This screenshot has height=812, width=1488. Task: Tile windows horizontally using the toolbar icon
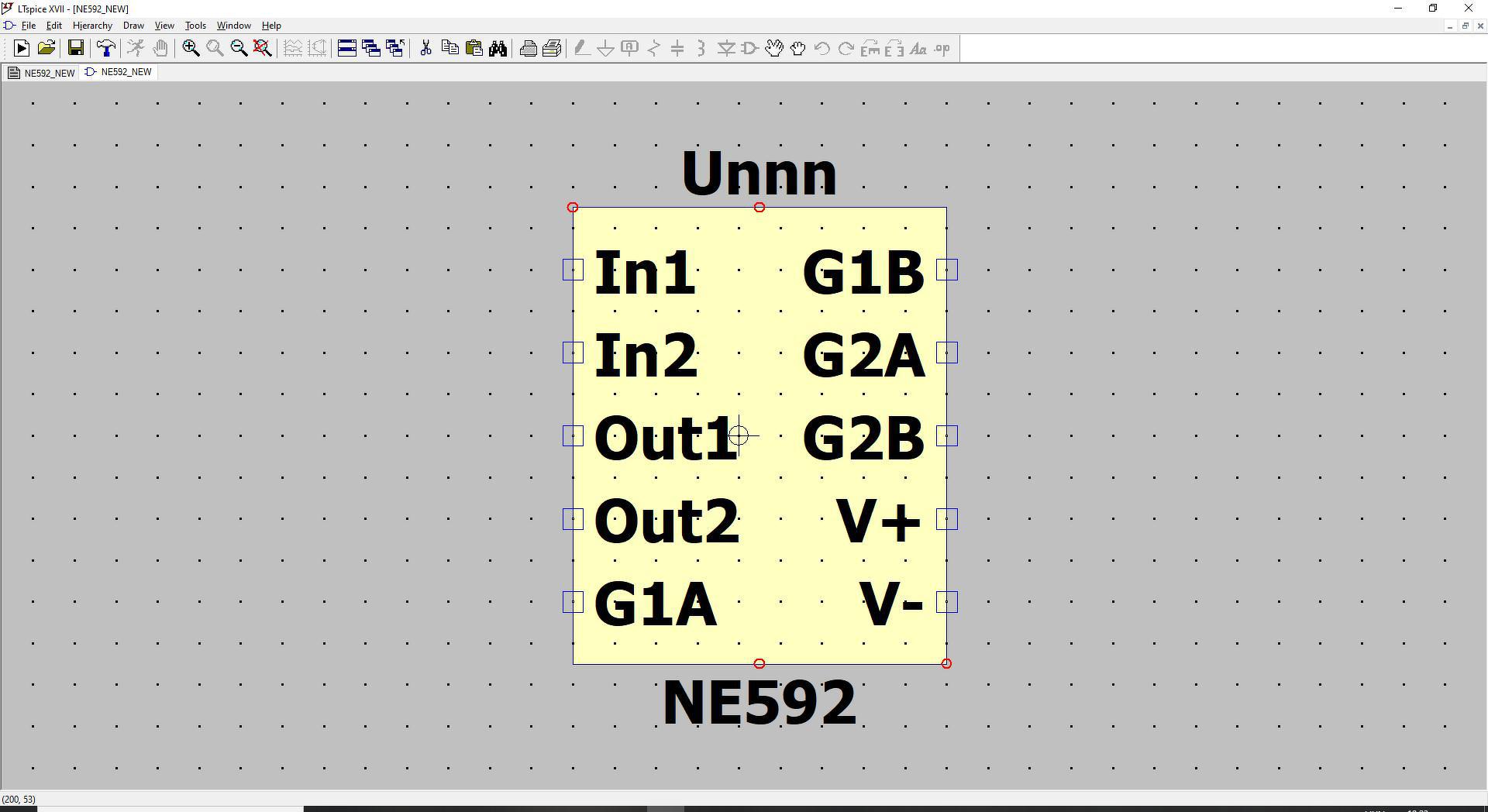(347, 49)
